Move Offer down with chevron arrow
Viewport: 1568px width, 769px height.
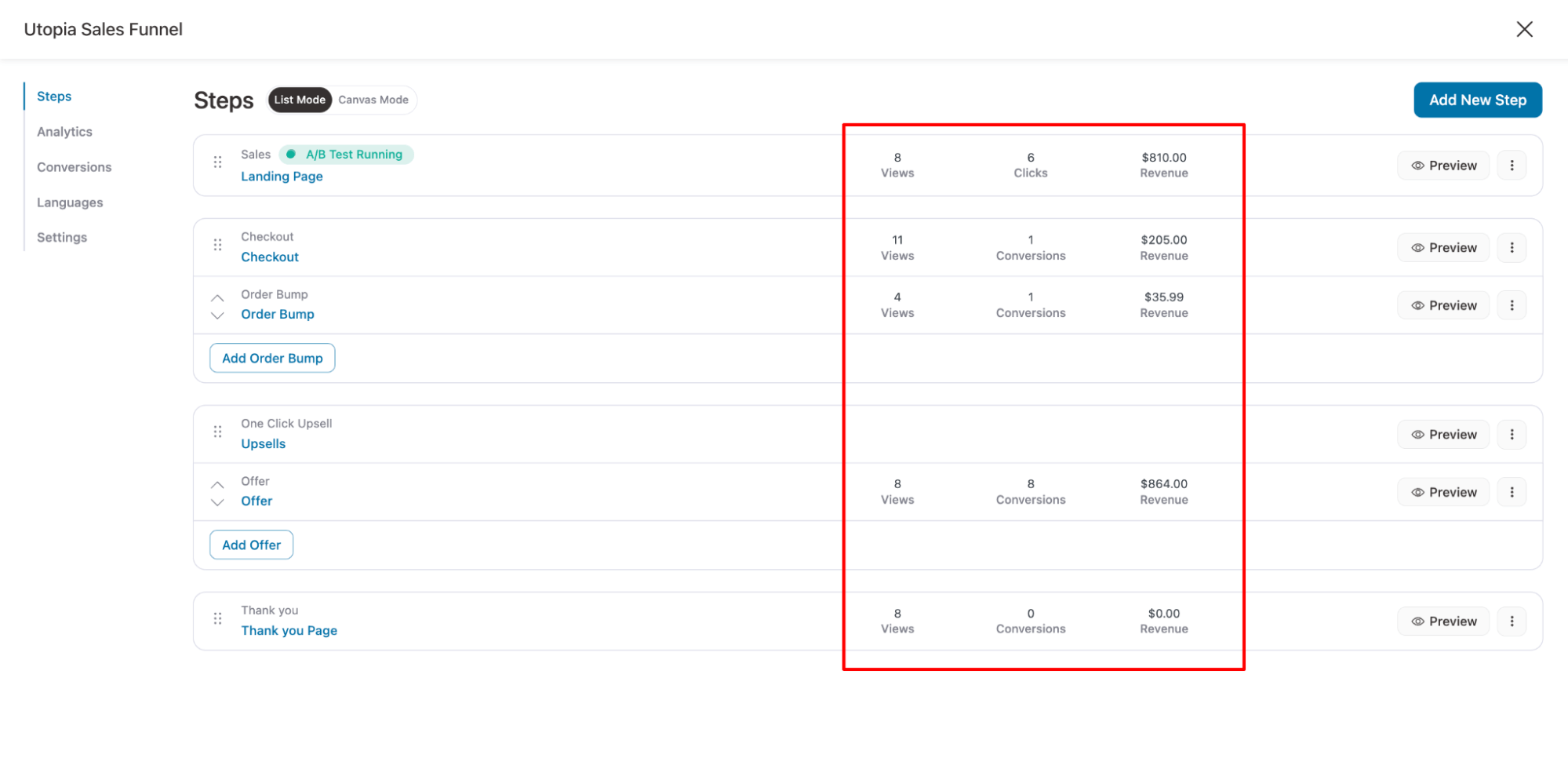[x=217, y=502]
